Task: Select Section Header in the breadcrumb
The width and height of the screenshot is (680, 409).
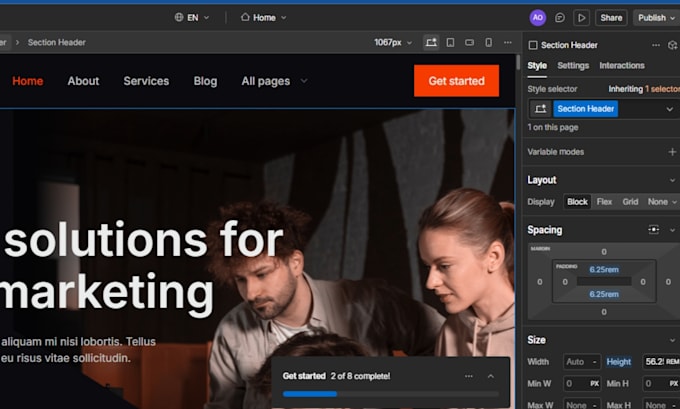Action: (x=56, y=42)
